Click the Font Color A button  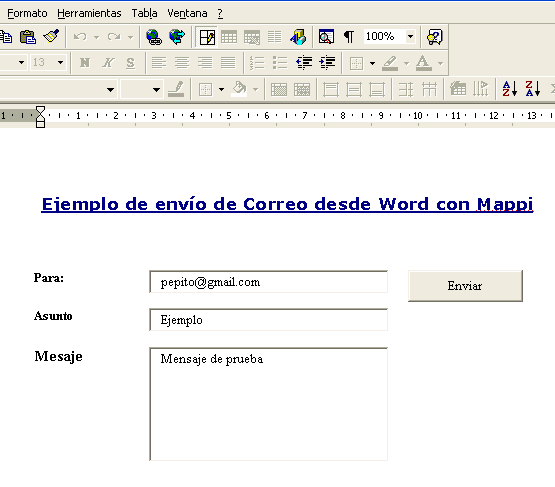424,63
